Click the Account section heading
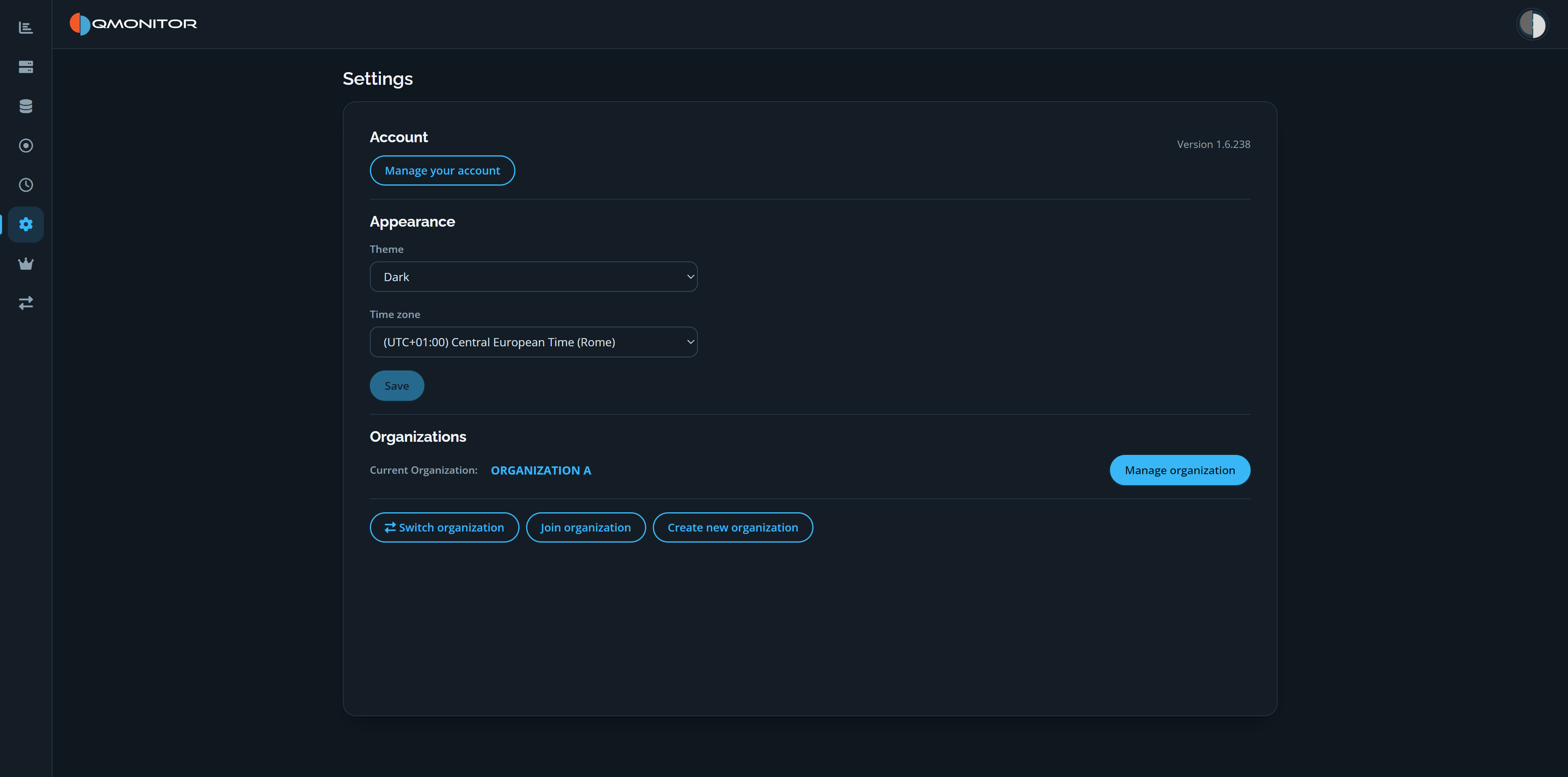1568x777 pixels. coord(399,137)
